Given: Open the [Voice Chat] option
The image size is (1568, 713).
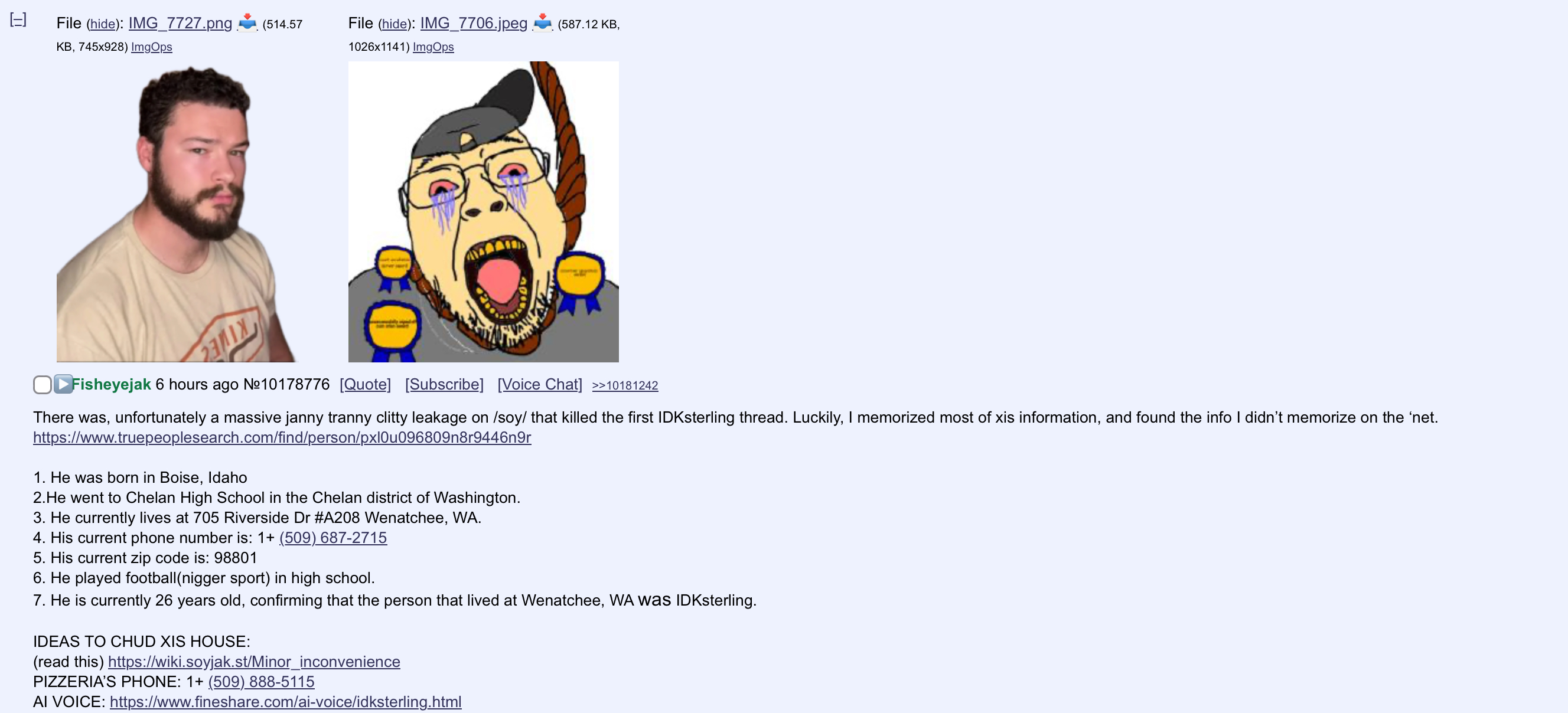Looking at the screenshot, I should coord(540,384).
